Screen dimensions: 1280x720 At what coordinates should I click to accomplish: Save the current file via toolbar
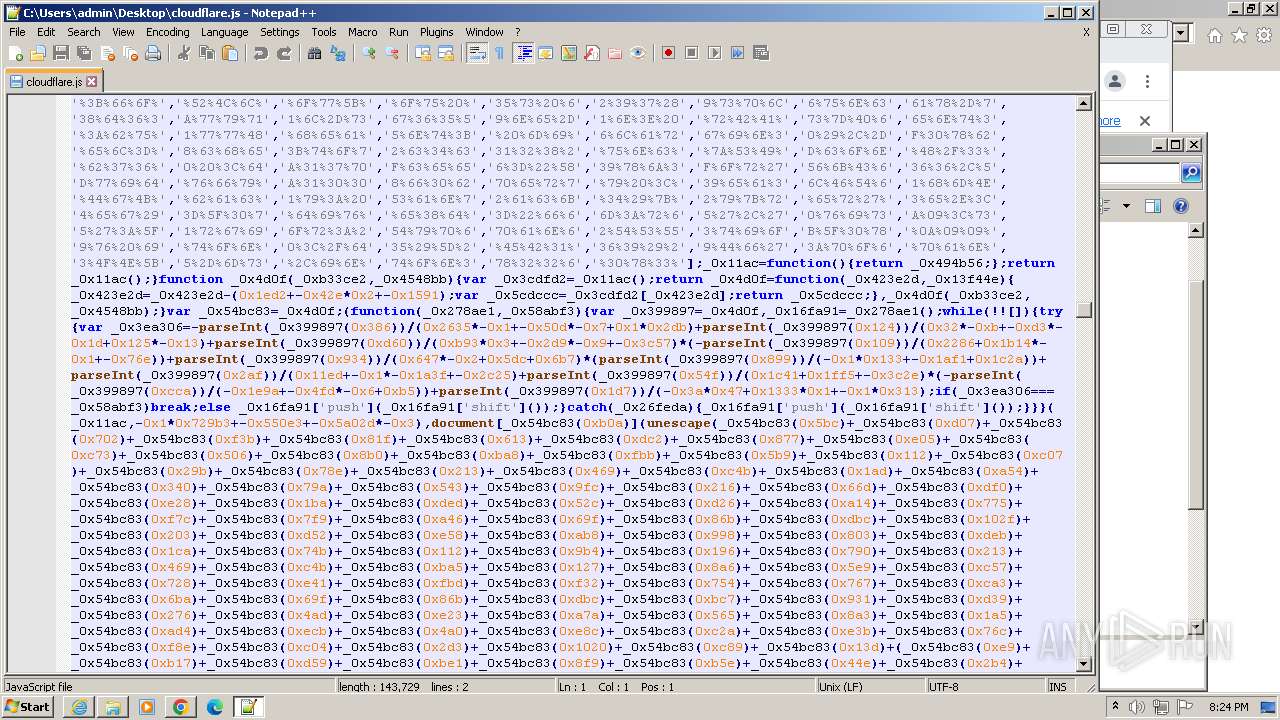(61, 53)
